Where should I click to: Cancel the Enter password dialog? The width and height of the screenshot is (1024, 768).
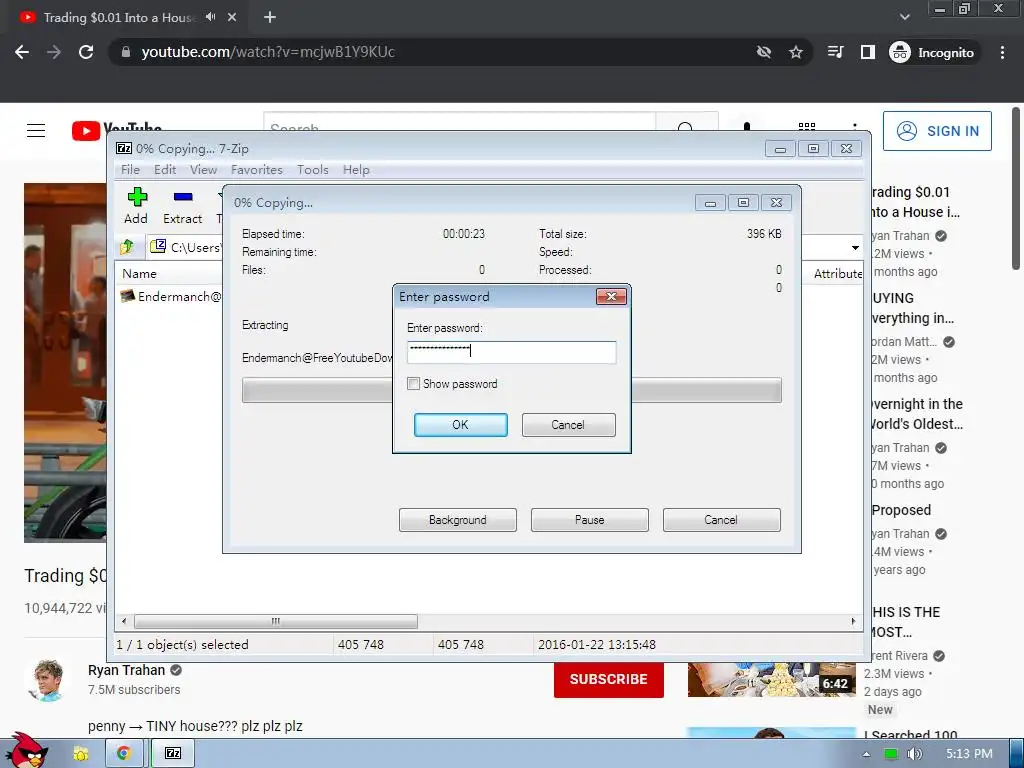pos(568,424)
